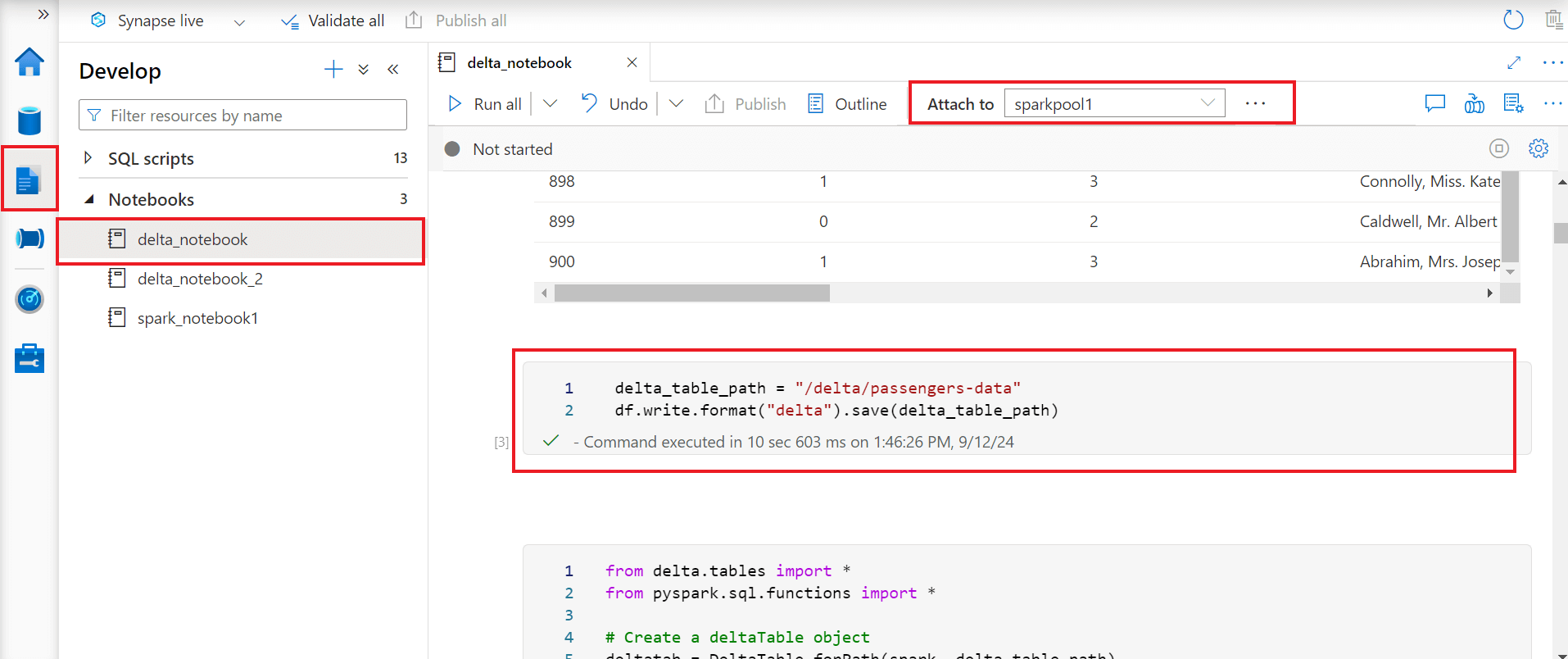Image resolution: width=1568 pixels, height=659 pixels.
Task: Open the Home hub icon
Action: 29,61
